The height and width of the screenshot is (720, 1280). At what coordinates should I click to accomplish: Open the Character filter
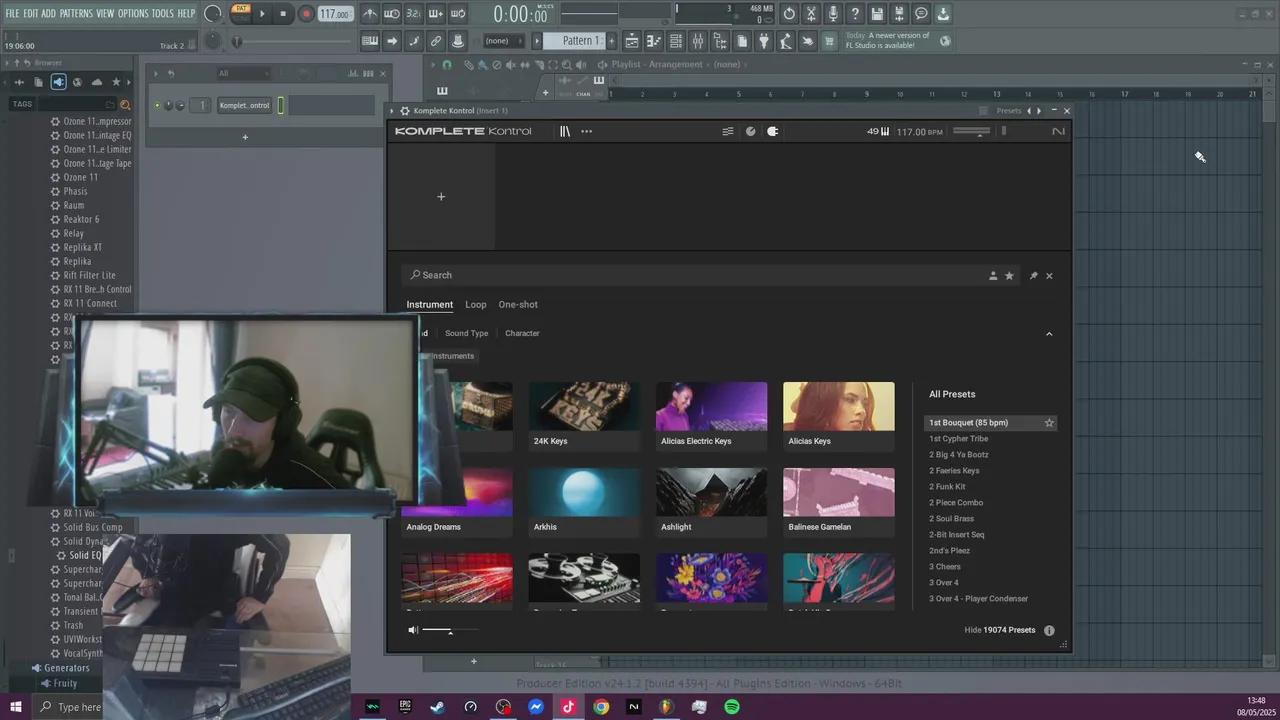tap(522, 333)
